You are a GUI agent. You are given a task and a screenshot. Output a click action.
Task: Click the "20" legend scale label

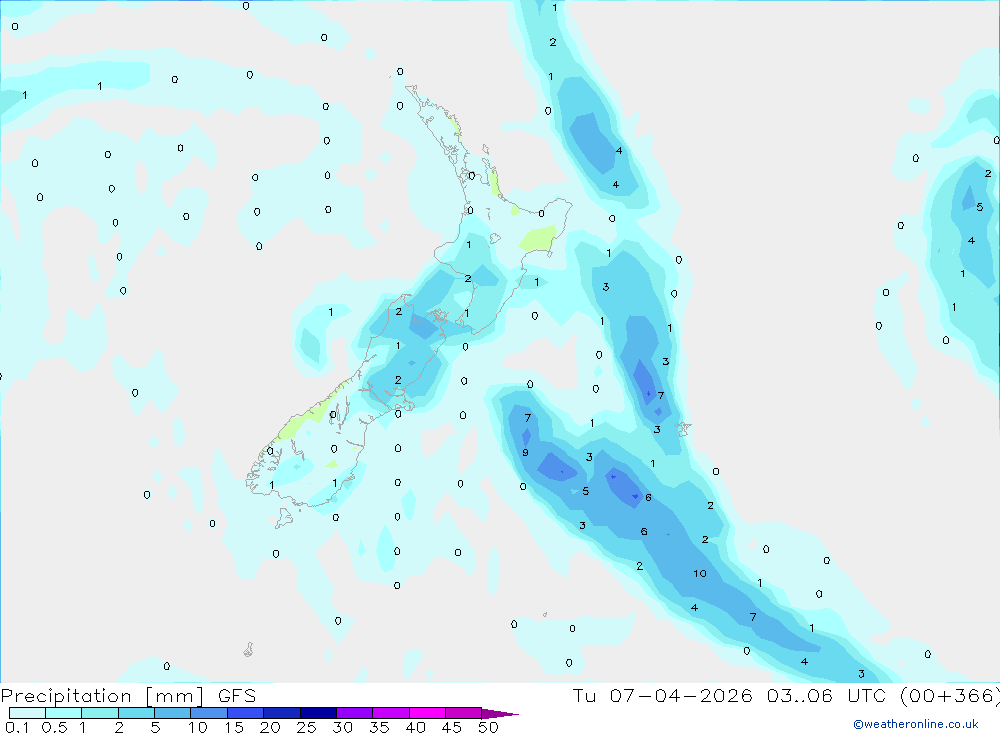tap(270, 727)
